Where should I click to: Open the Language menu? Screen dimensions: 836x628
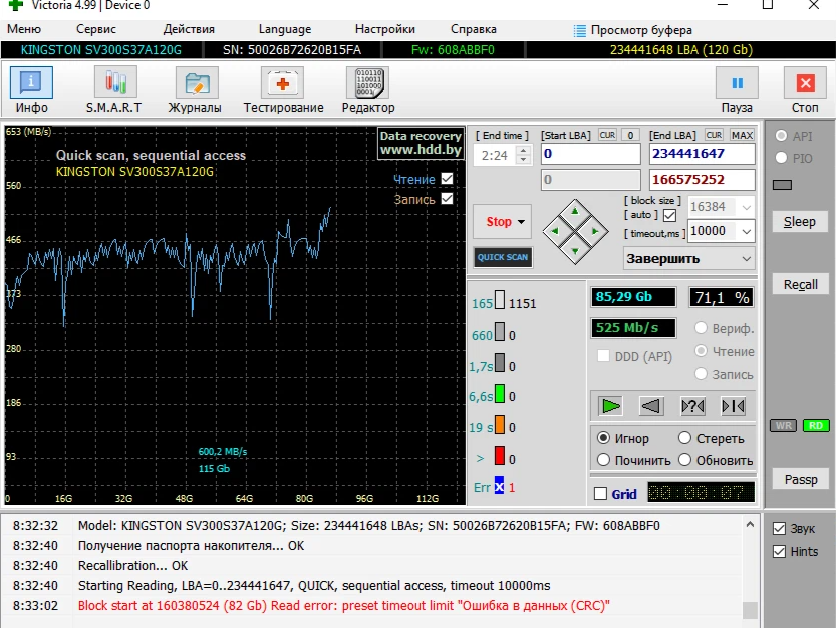[285, 29]
